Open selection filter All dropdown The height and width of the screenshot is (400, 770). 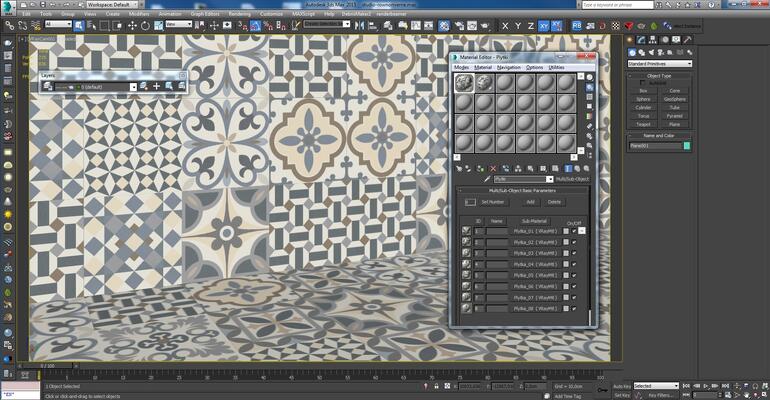(x=58, y=24)
